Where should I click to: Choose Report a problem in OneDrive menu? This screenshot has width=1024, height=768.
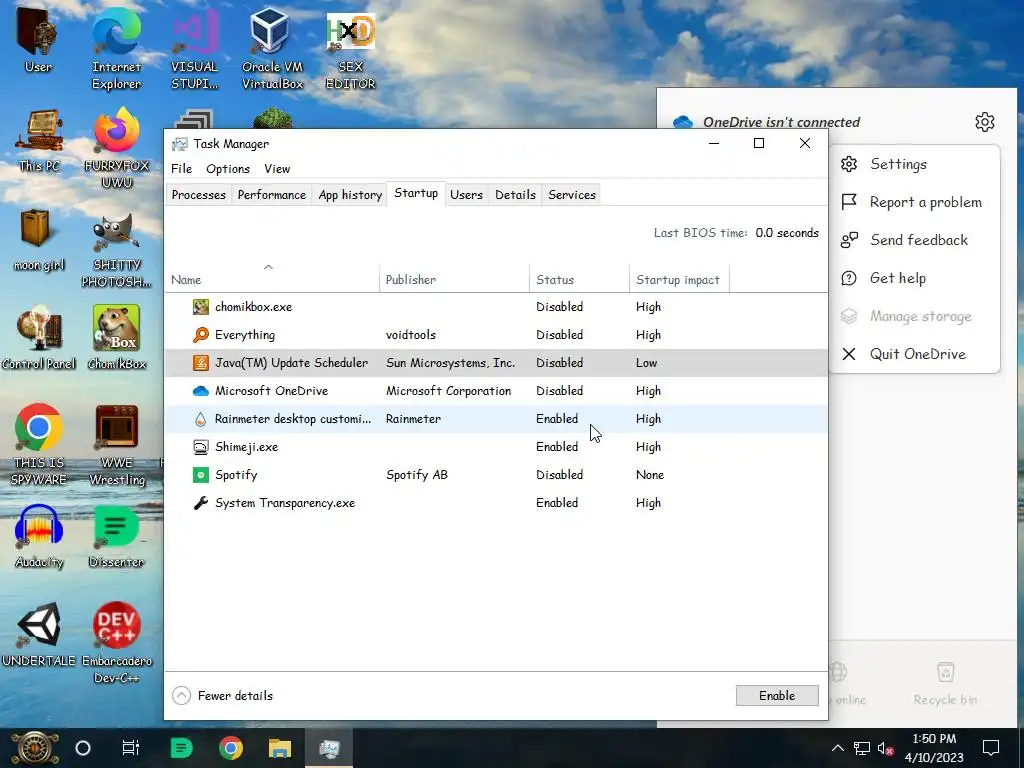[914, 202]
